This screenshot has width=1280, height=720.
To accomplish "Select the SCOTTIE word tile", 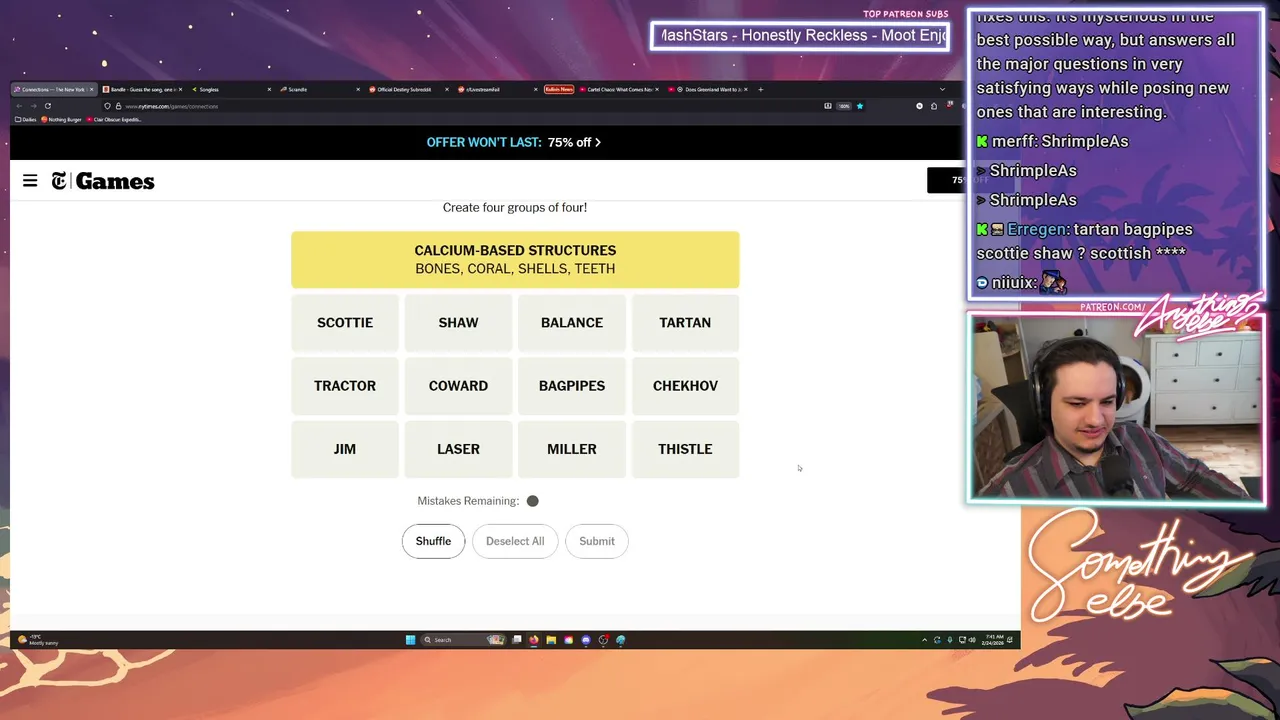I will [345, 323].
